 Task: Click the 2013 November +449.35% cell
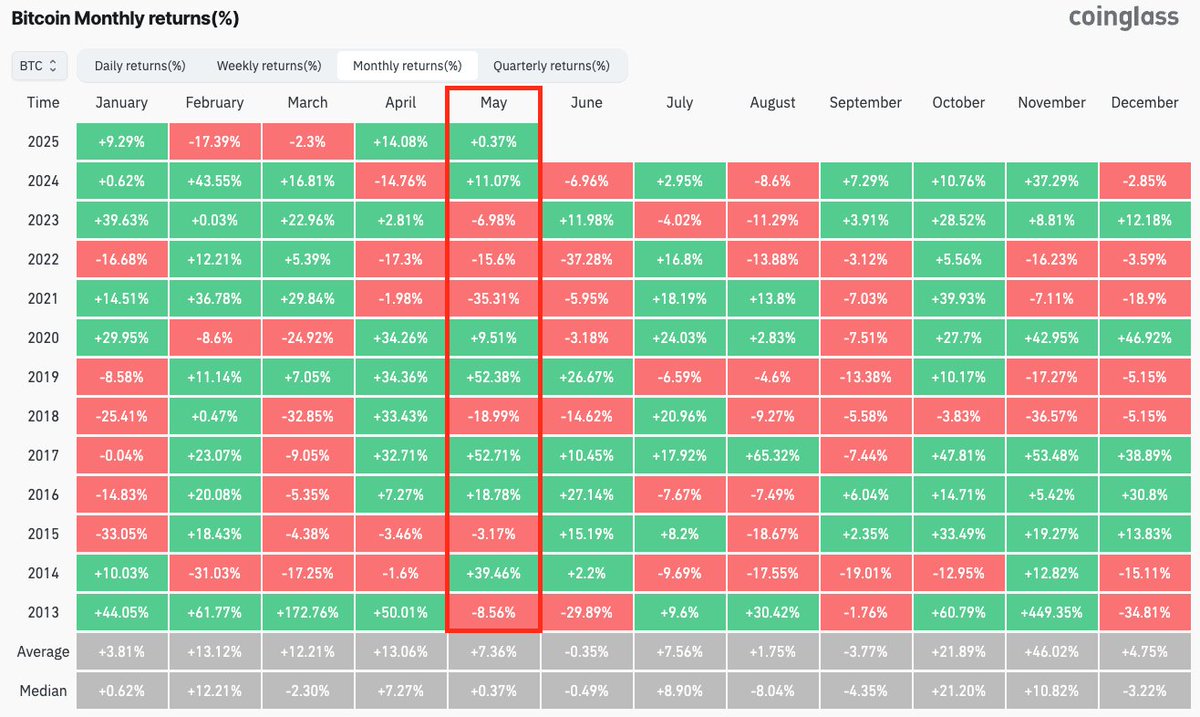tap(1051, 612)
